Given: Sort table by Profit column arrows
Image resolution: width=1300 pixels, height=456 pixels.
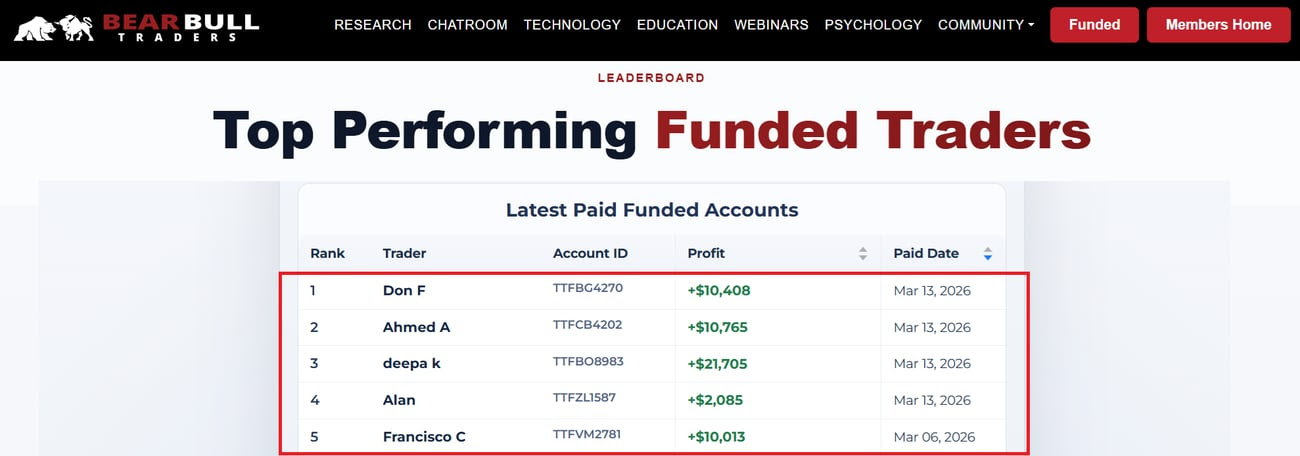Looking at the screenshot, I should coord(863,254).
